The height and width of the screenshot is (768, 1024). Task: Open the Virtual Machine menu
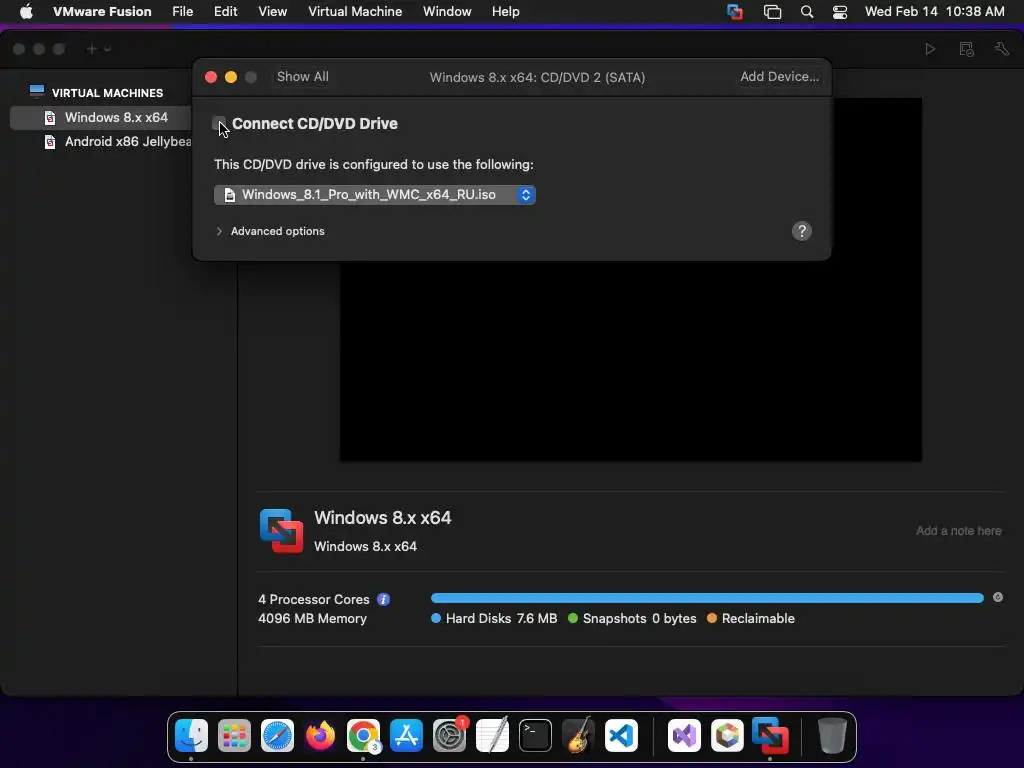[x=355, y=12]
